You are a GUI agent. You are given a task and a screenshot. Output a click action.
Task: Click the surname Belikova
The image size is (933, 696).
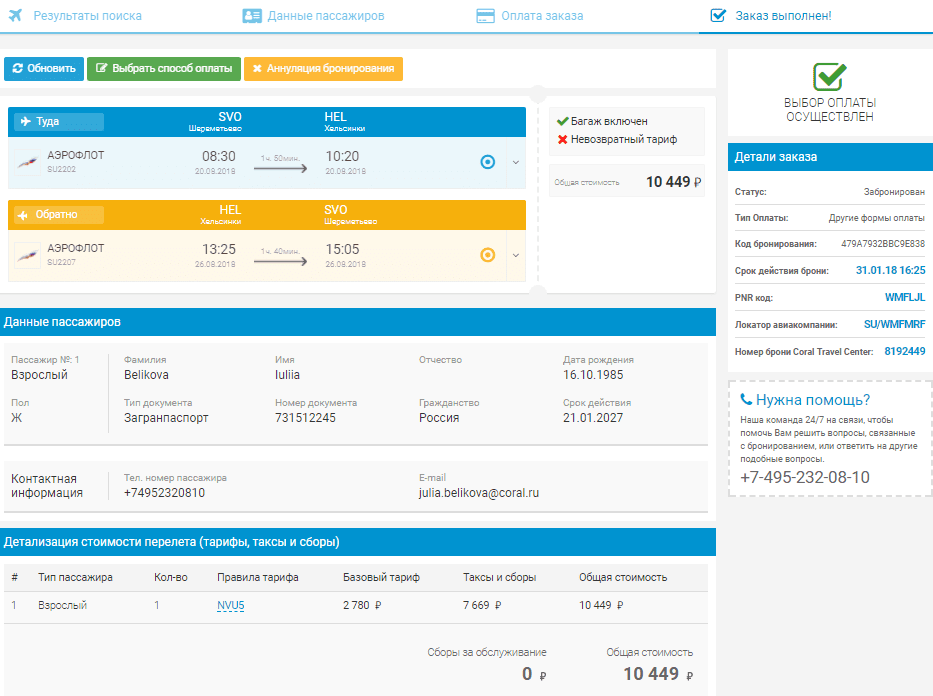(x=146, y=375)
